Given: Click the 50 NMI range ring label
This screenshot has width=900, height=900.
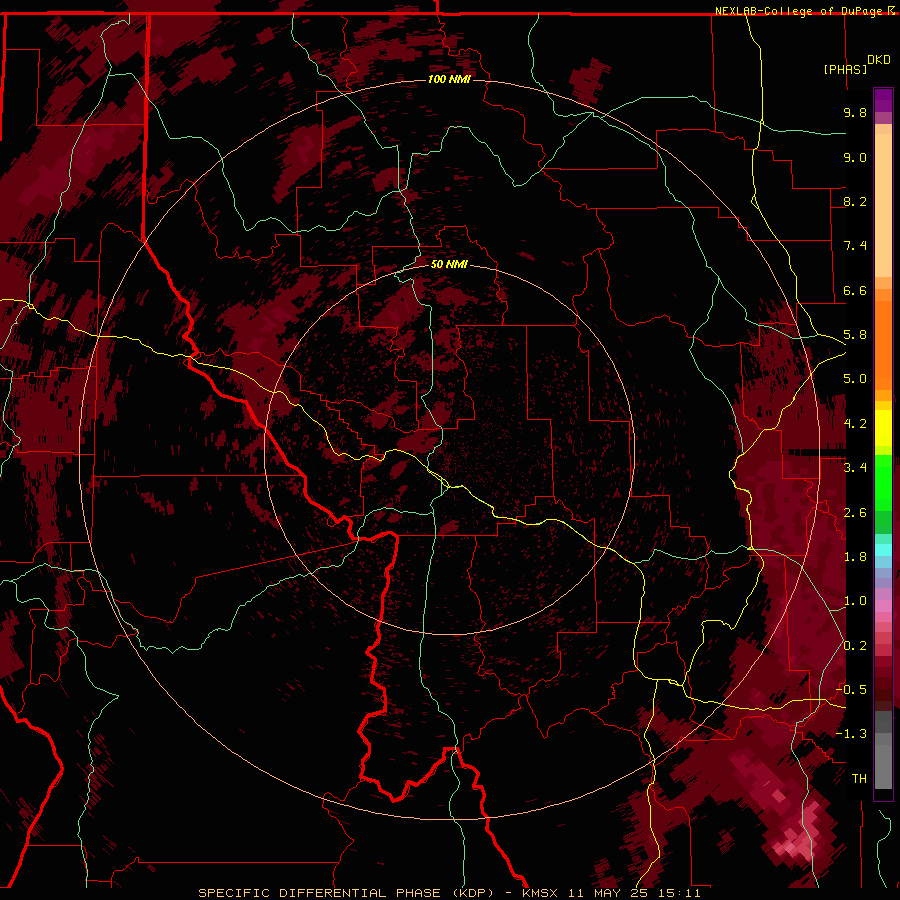Looking at the screenshot, I should click(449, 264).
